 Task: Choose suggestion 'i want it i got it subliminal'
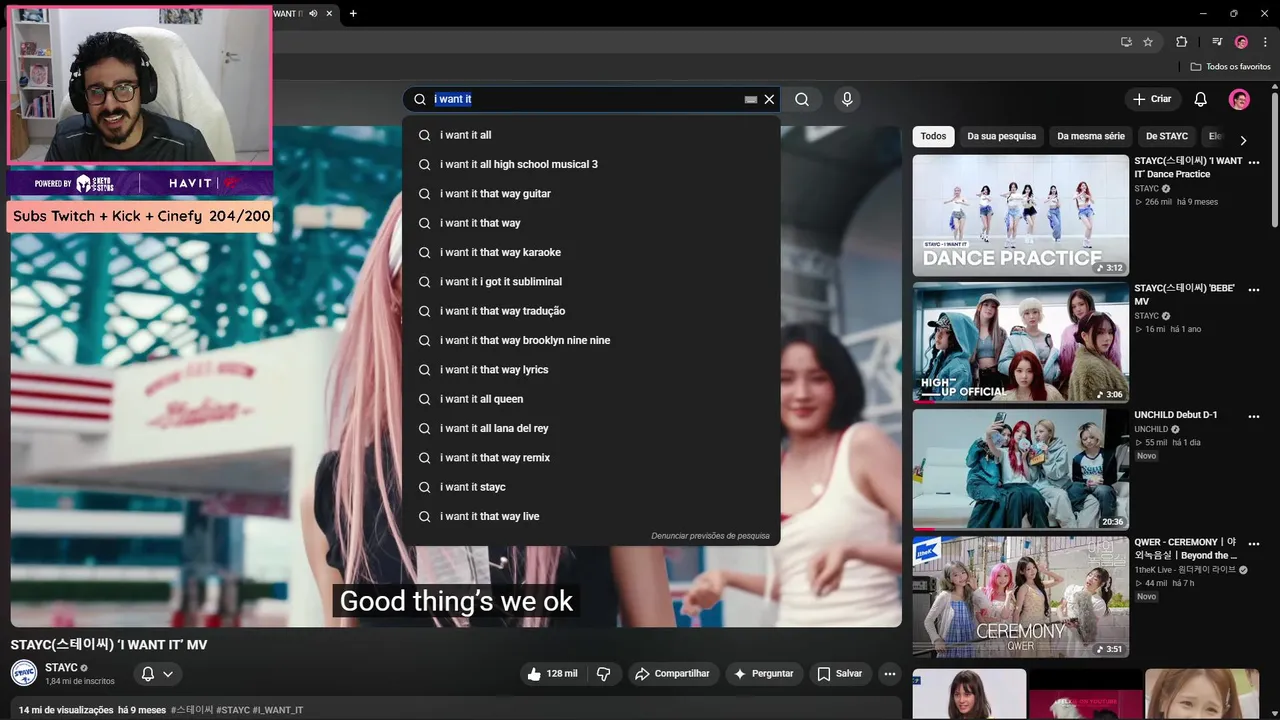[x=591, y=282]
